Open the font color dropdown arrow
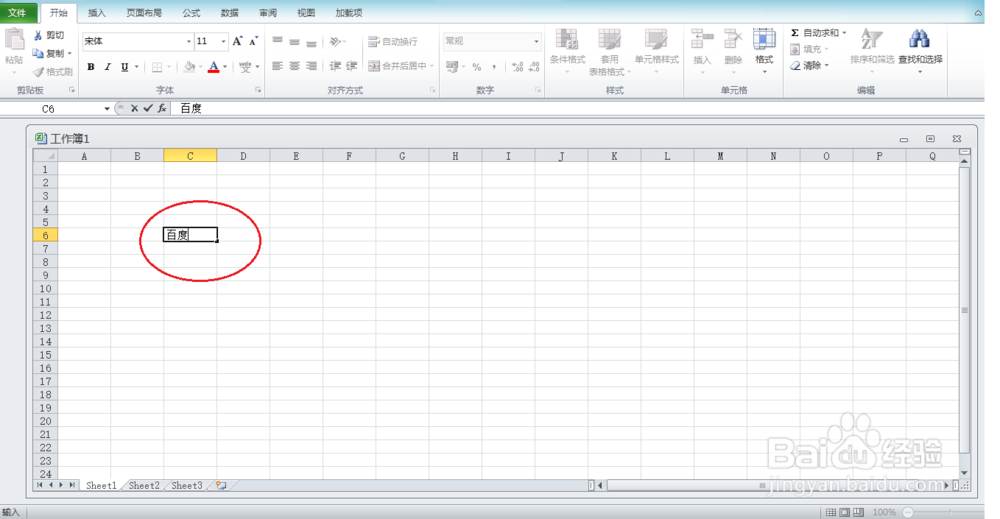This screenshot has width=1000, height=519. [x=225, y=66]
